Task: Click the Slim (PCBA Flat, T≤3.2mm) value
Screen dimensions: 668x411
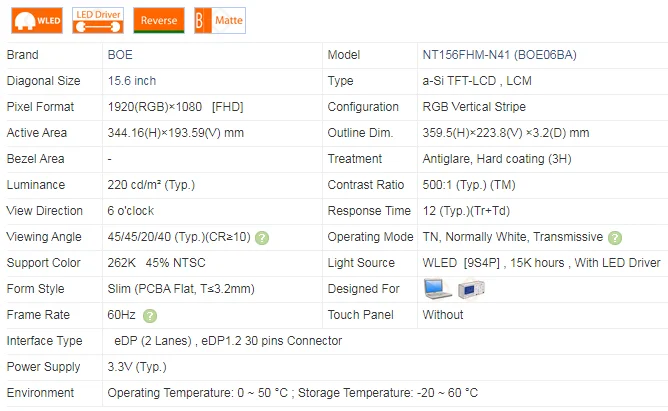Action: pos(181,289)
